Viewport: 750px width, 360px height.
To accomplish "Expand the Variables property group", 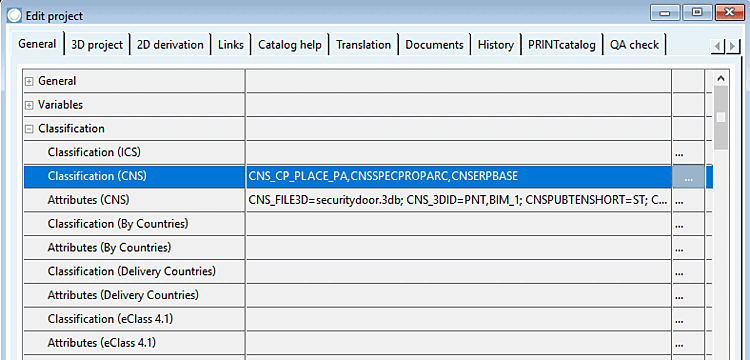I will coord(30,105).
